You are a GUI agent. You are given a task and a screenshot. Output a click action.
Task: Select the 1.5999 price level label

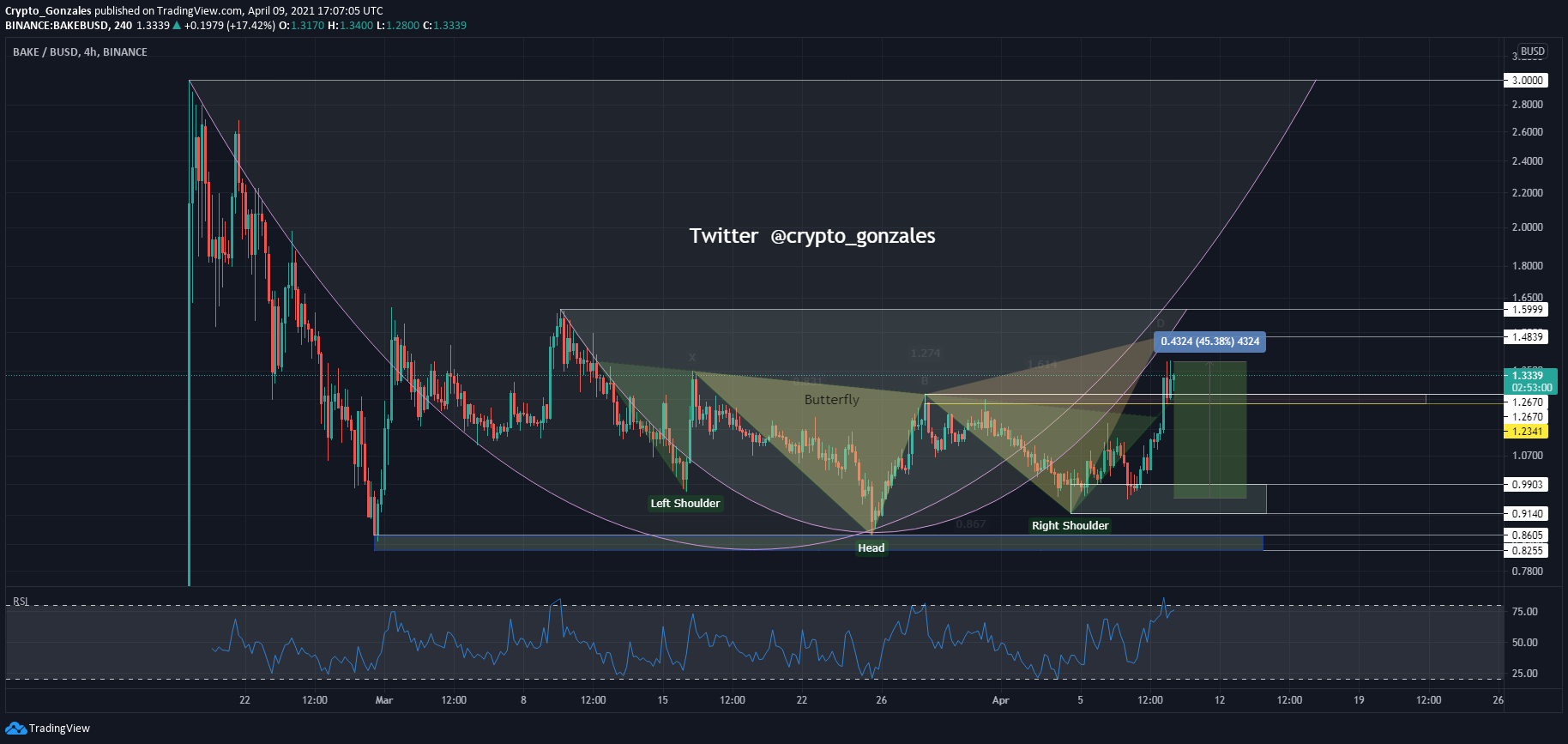click(1527, 310)
